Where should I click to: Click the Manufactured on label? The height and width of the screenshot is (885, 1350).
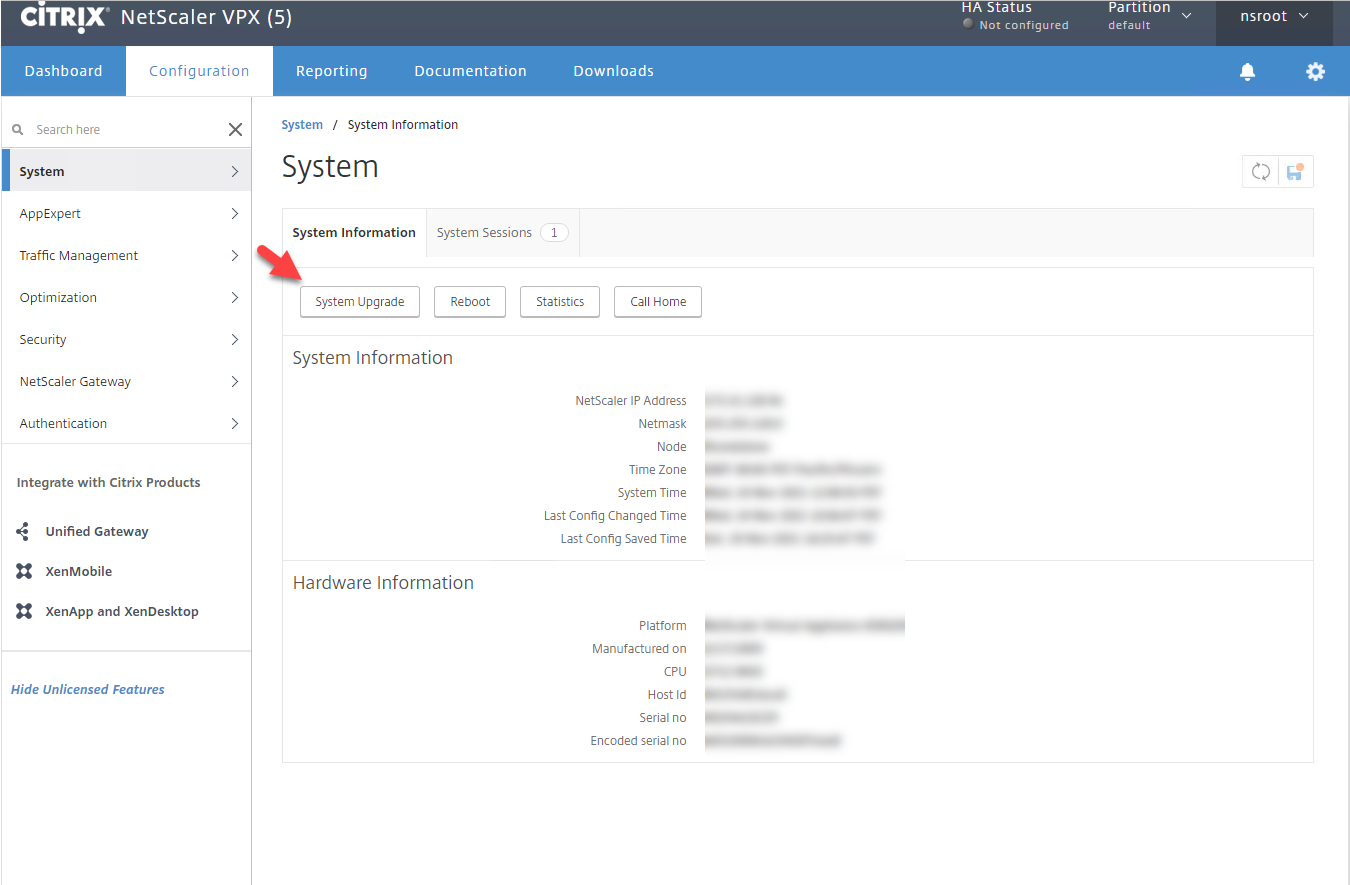click(639, 648)
